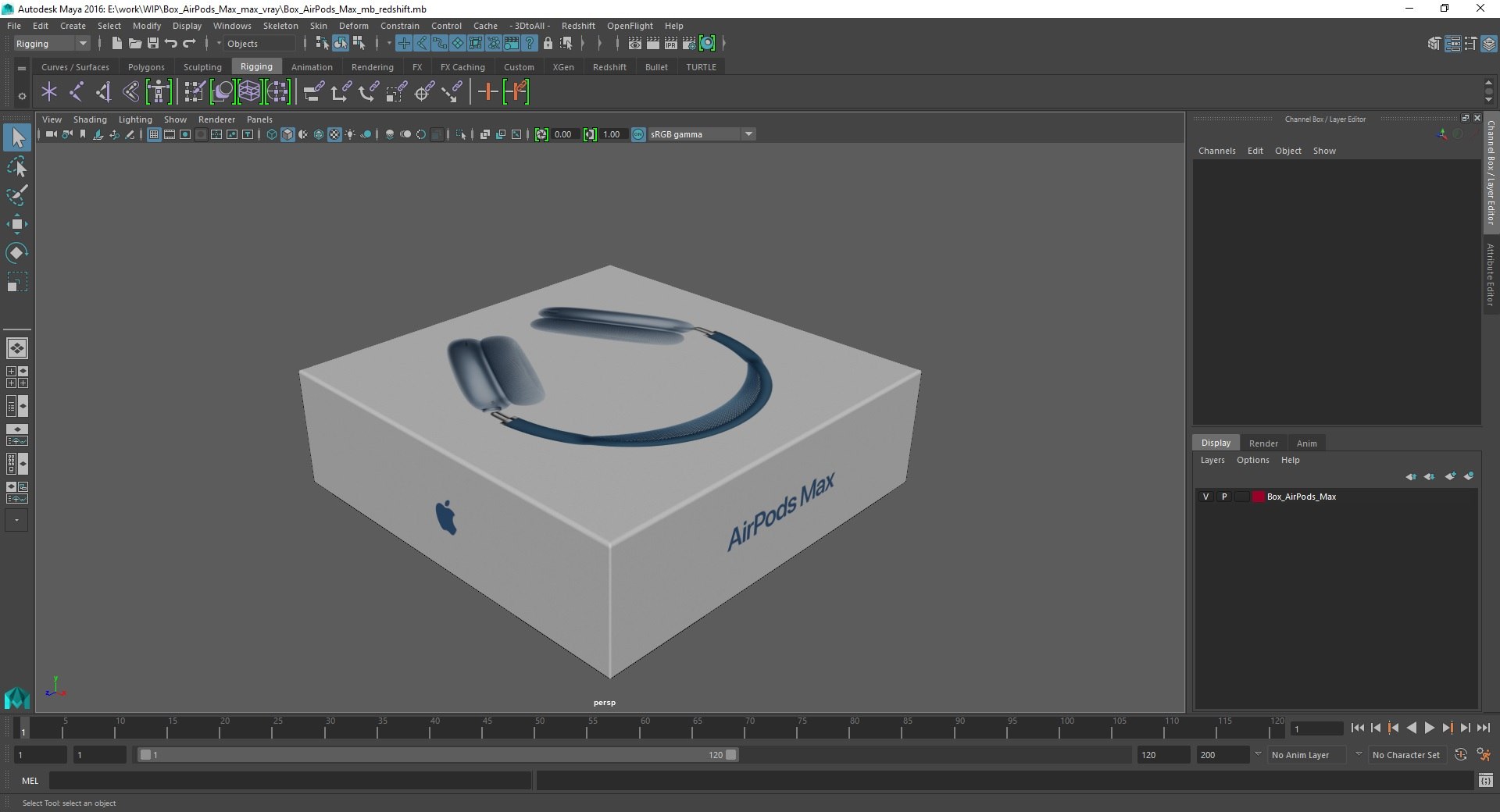
Task: Save the scene with disk icon
Action: click(153, 44)
